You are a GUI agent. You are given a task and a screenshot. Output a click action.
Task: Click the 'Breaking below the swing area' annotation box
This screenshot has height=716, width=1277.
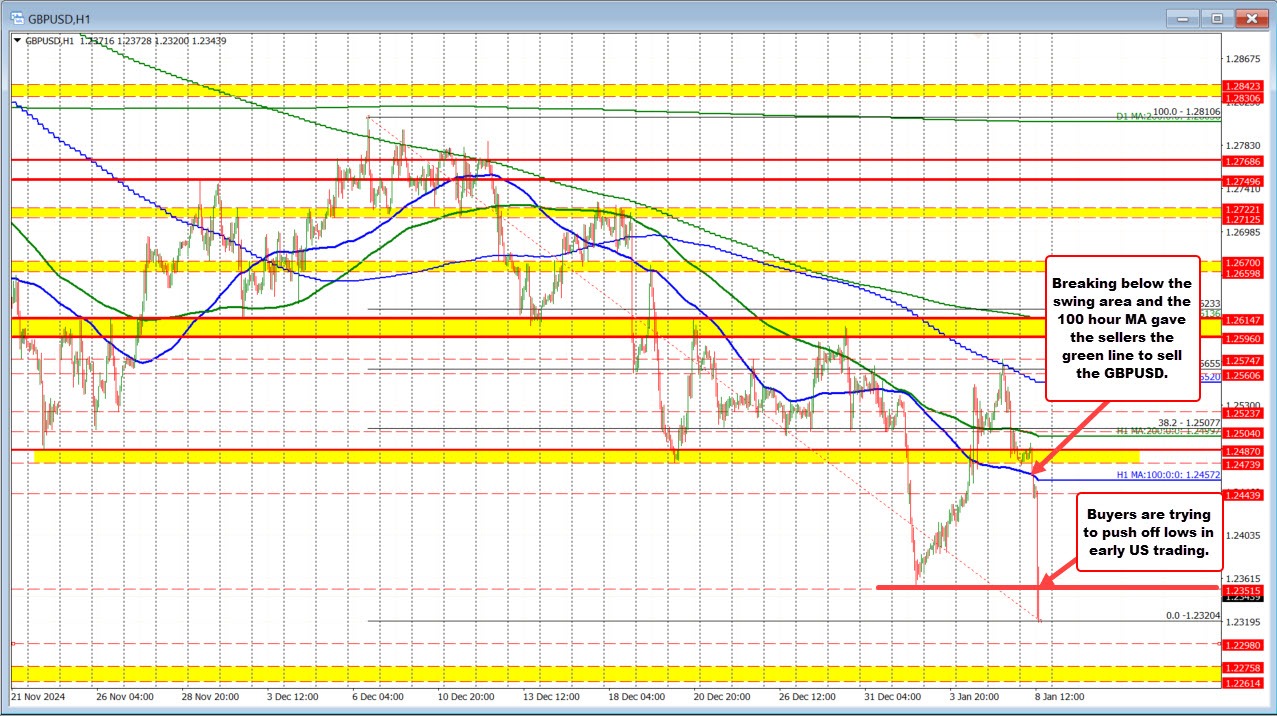[1122, 330]
